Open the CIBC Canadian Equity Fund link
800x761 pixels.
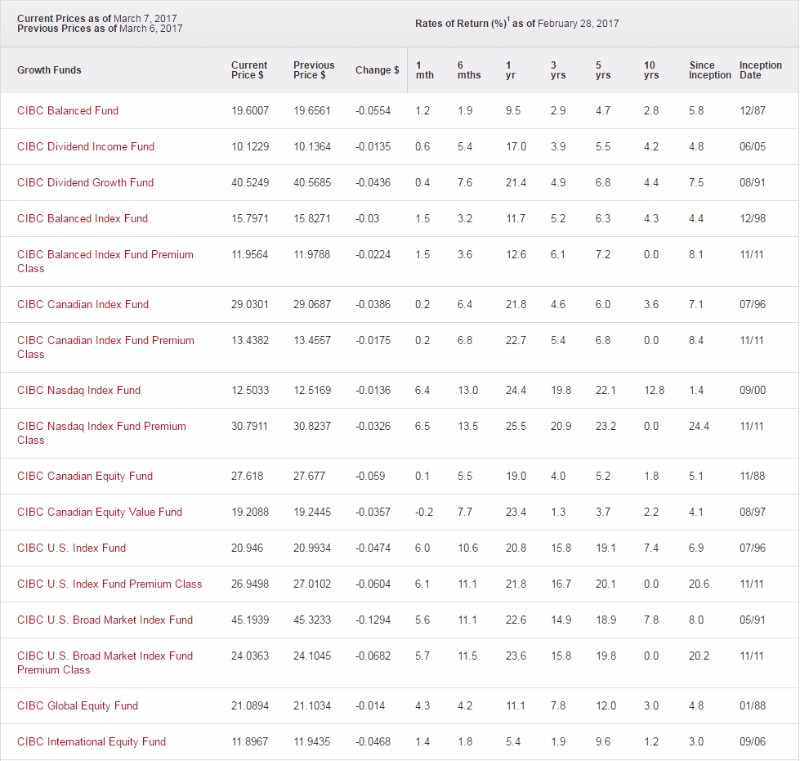[85, 476]
